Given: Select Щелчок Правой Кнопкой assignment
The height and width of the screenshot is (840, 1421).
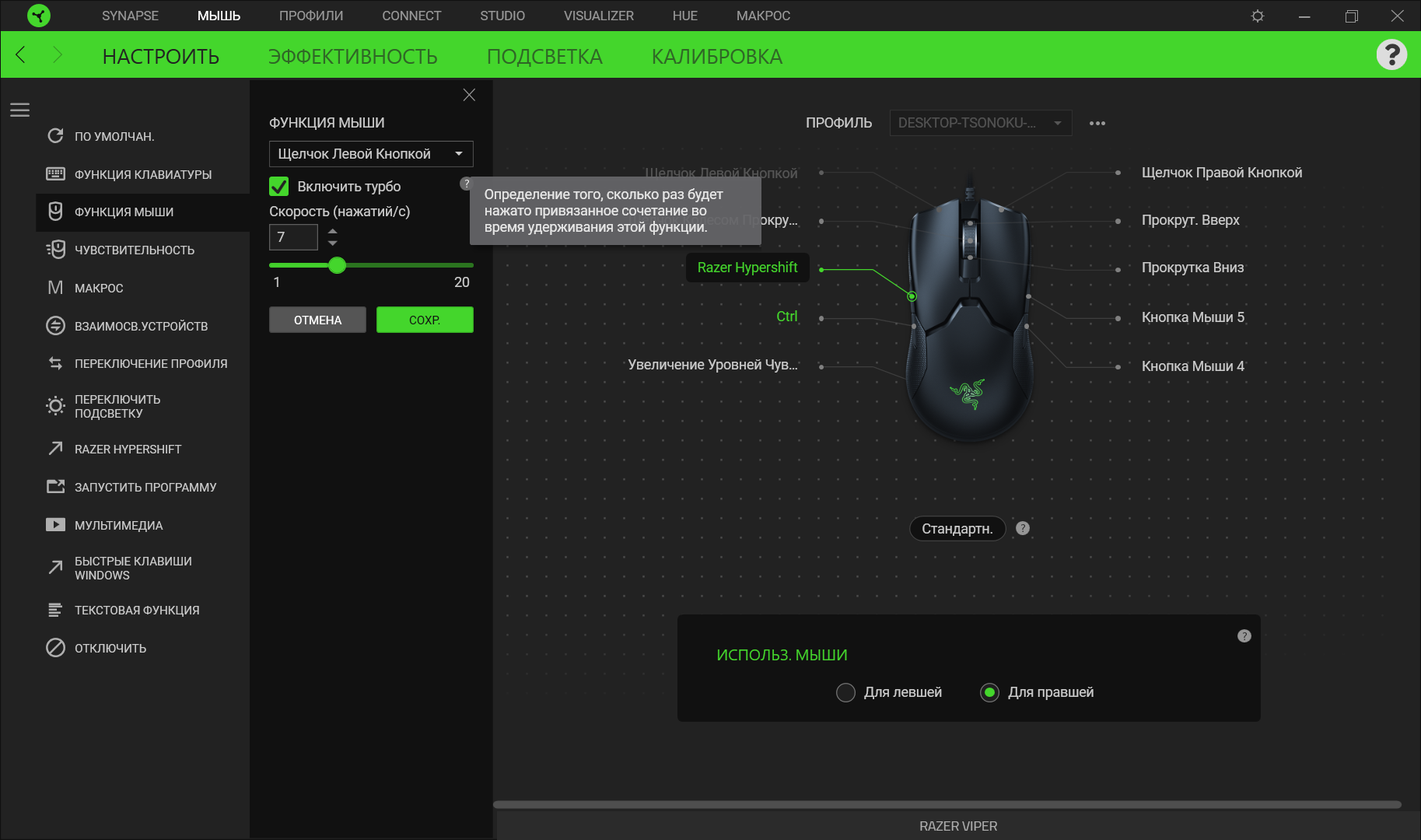Looking at the screenshot, I should [x=1222, y=173].
